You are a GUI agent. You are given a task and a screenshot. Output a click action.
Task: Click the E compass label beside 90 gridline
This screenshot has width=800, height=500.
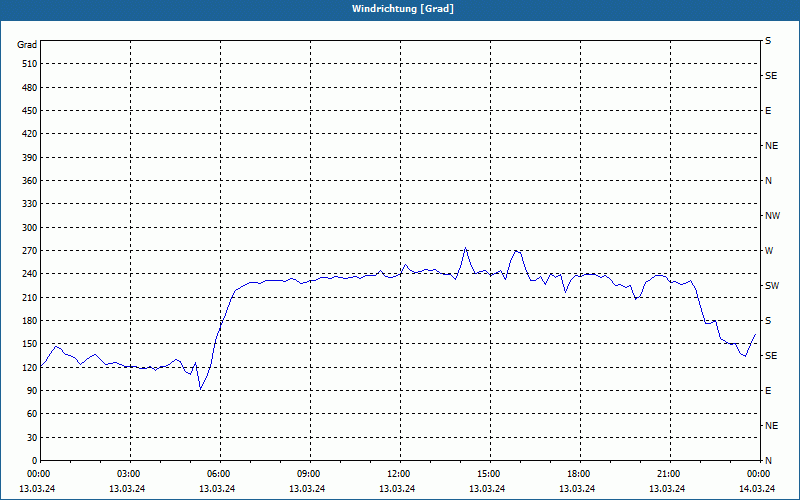tap(768, 391)
